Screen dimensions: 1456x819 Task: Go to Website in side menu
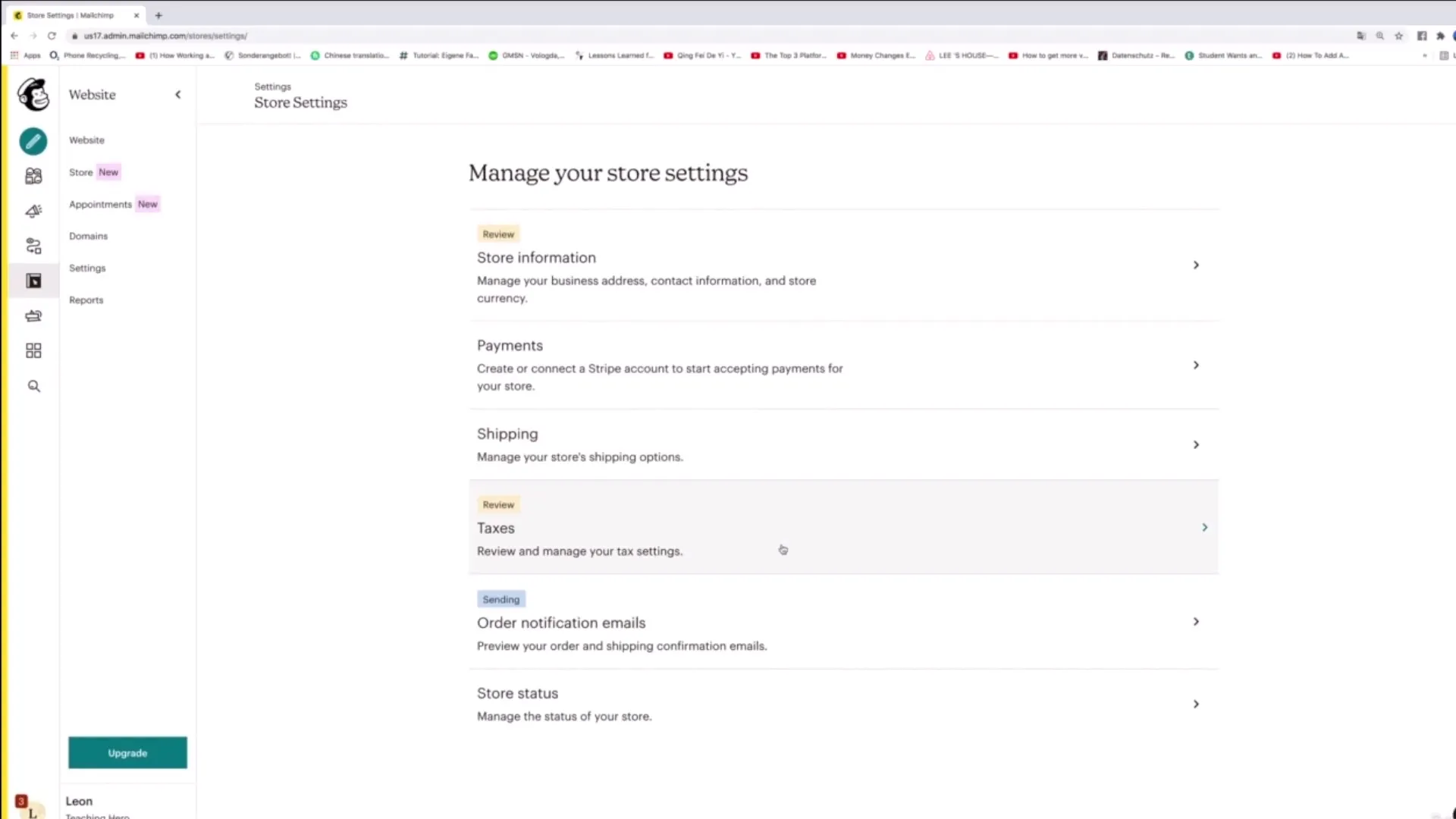coord(87,140)
